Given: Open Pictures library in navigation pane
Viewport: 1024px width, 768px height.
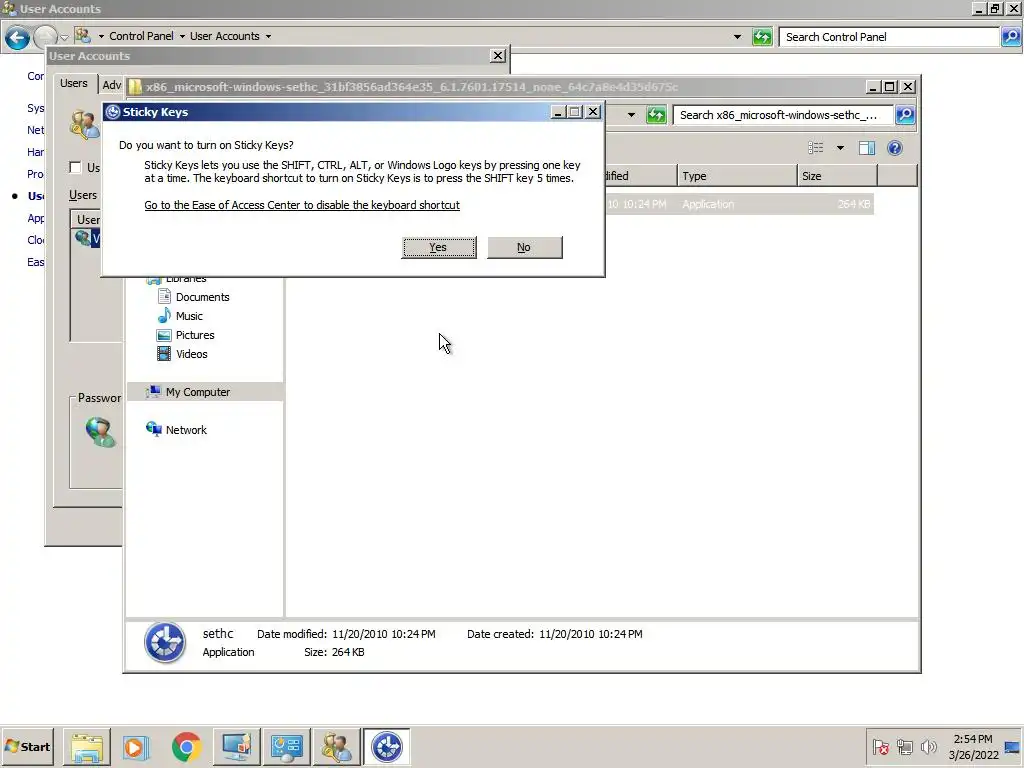Looking at the screenshot, I should click(195, 335).
